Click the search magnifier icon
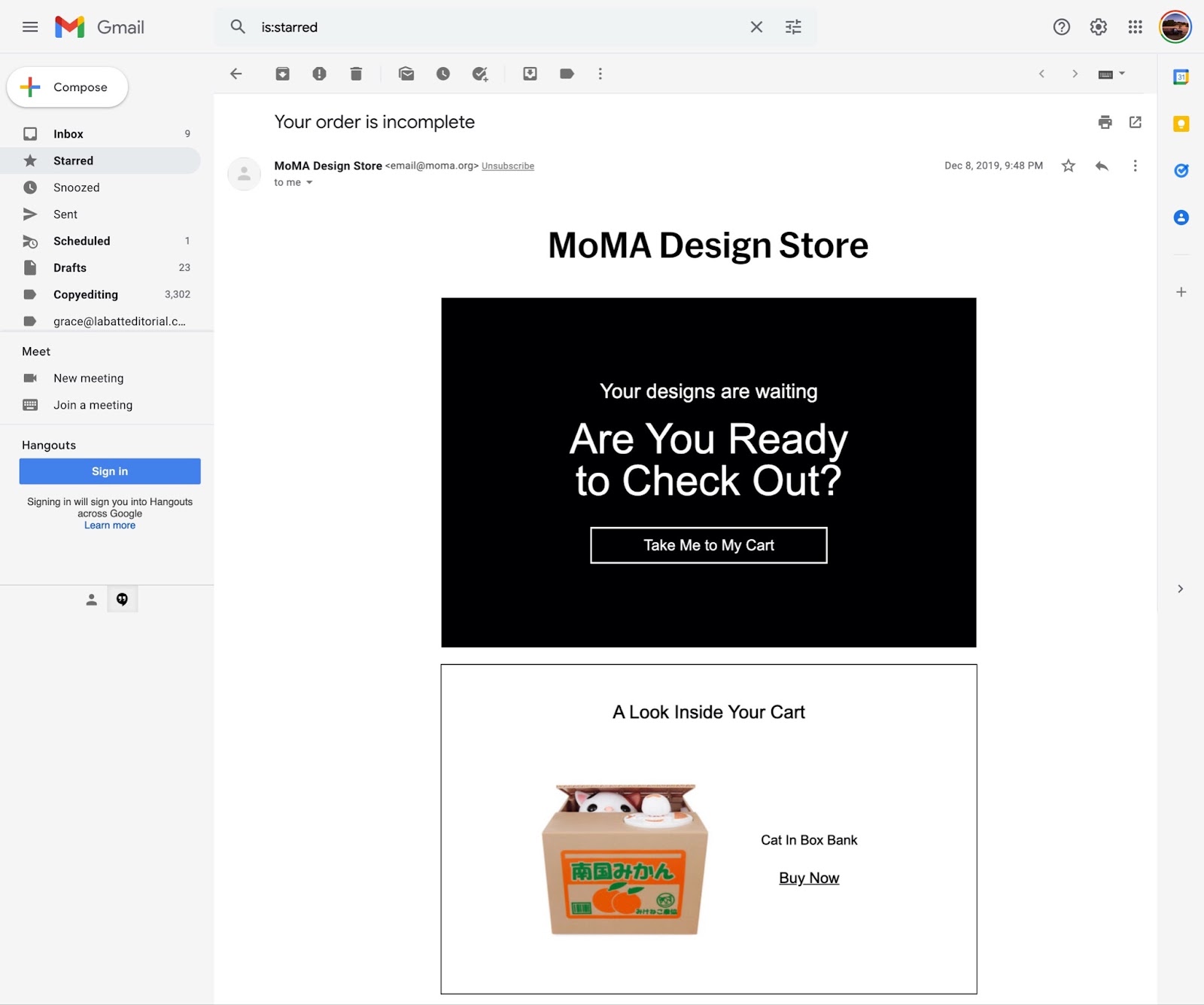The image size is (1204, 1005). click(238, 27)
